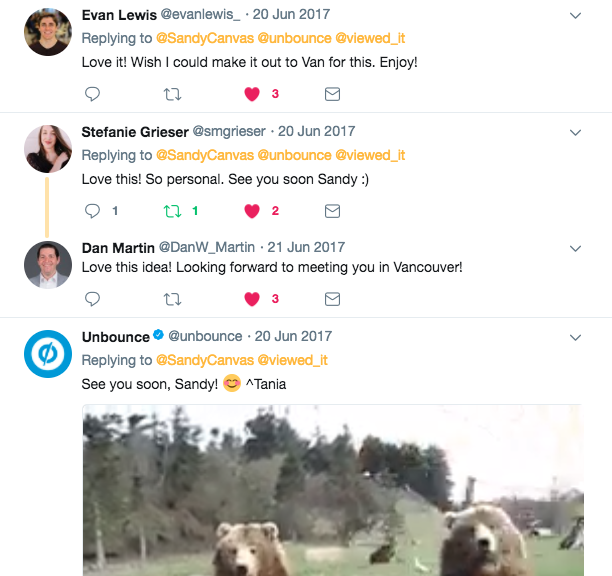Viewport: 612px width, 576px height.
Task: Open the @viewed_it mention in Unbounce's reply
Action: [x=293, y=360]
